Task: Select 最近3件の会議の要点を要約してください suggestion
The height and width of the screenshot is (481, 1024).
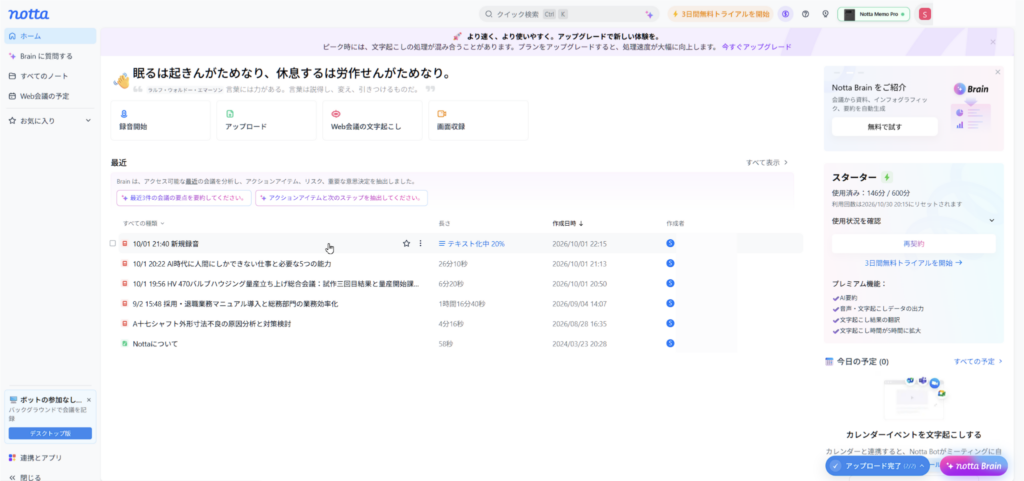Action: pyautogui.click(x=184, y=198)
